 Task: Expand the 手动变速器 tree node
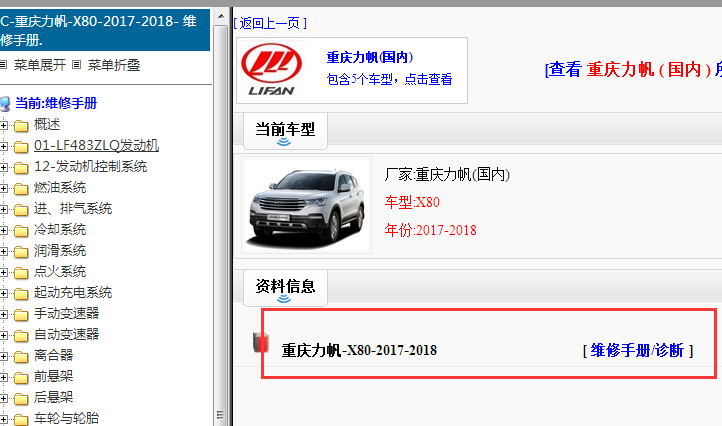click(x=4, y=315)
